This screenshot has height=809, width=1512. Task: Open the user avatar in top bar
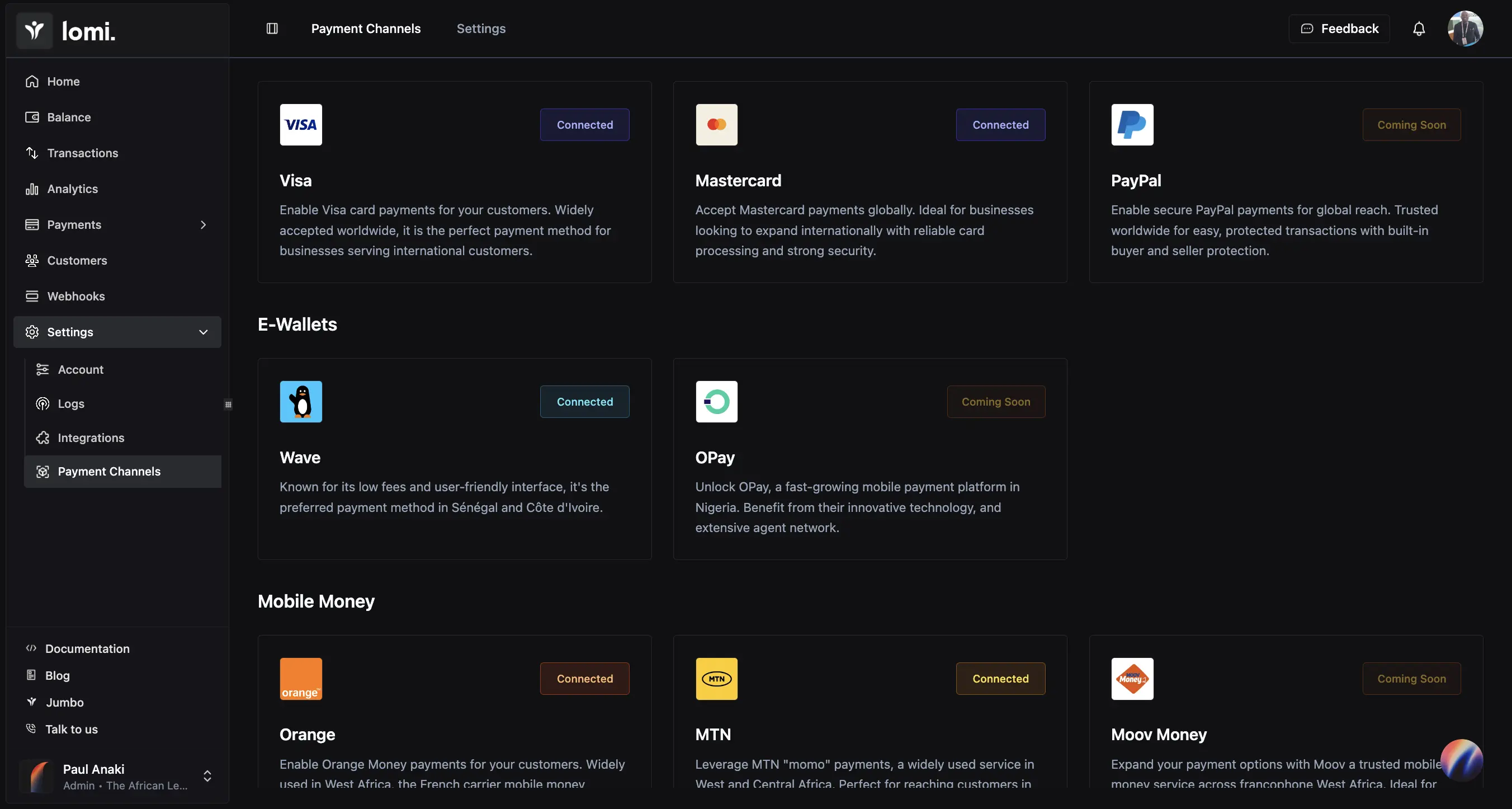(1465, 28)
